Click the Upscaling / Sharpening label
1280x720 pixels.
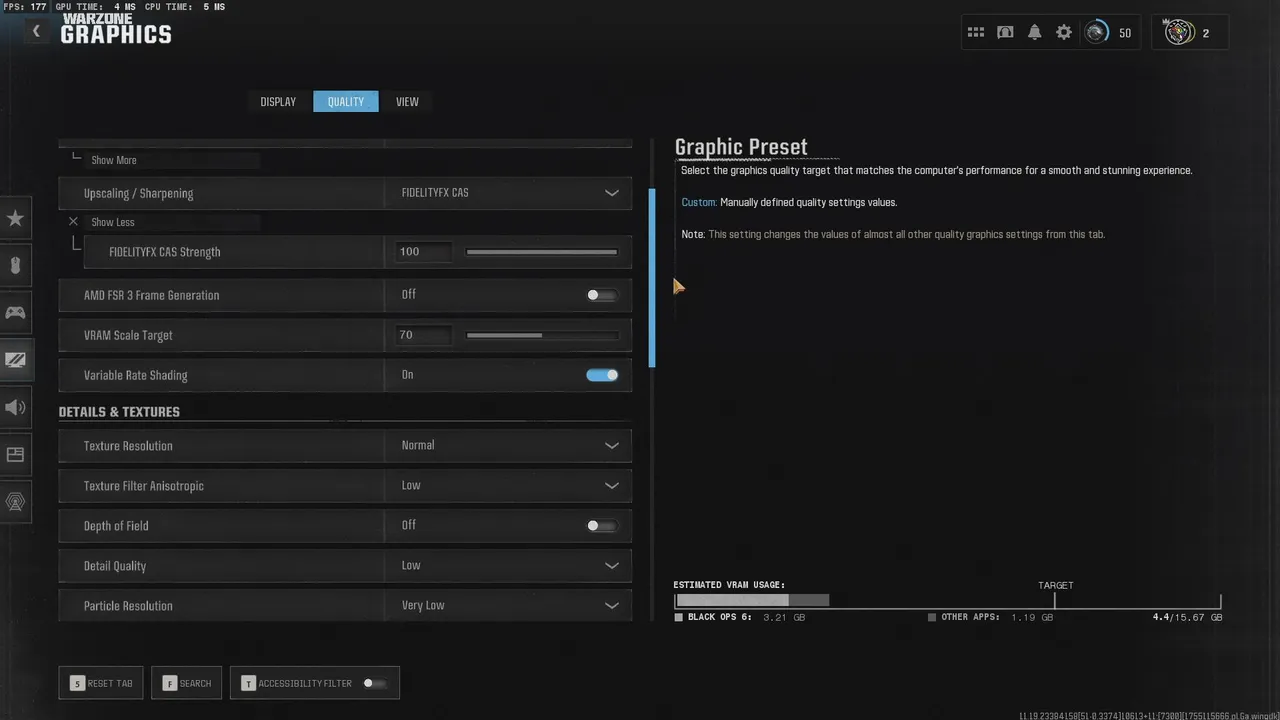pos(138,193)
